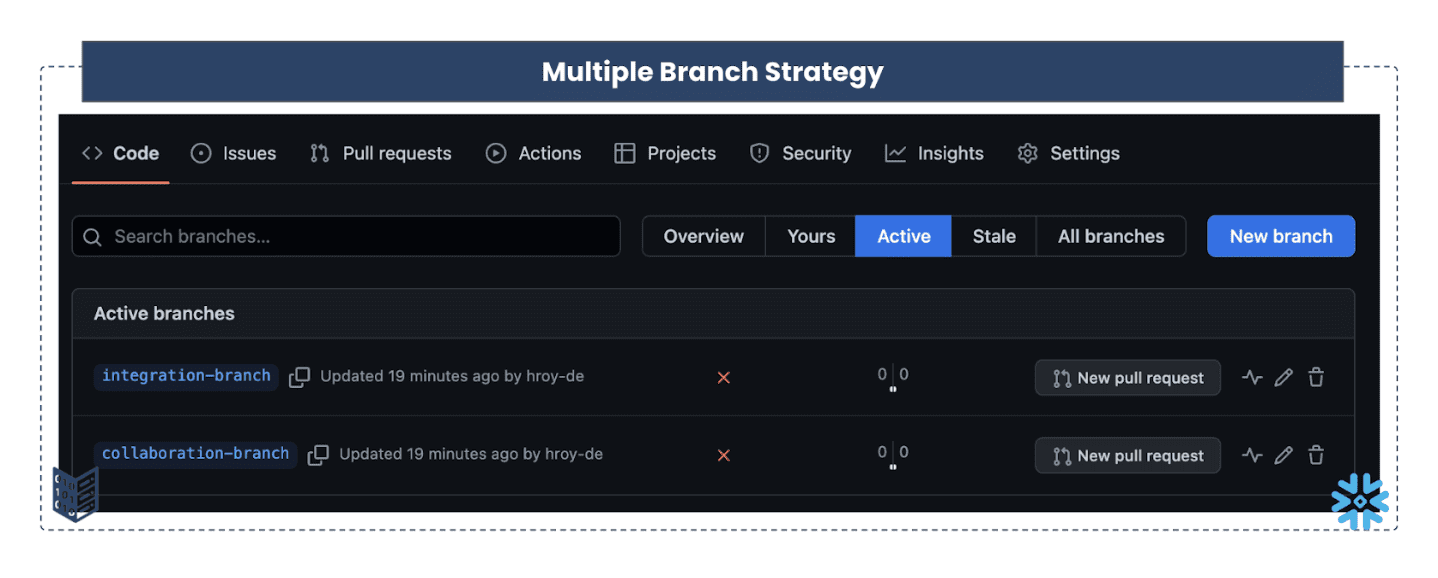
Task: Click rename pencil icon for integration-branch
Action: click(1284, 378)
